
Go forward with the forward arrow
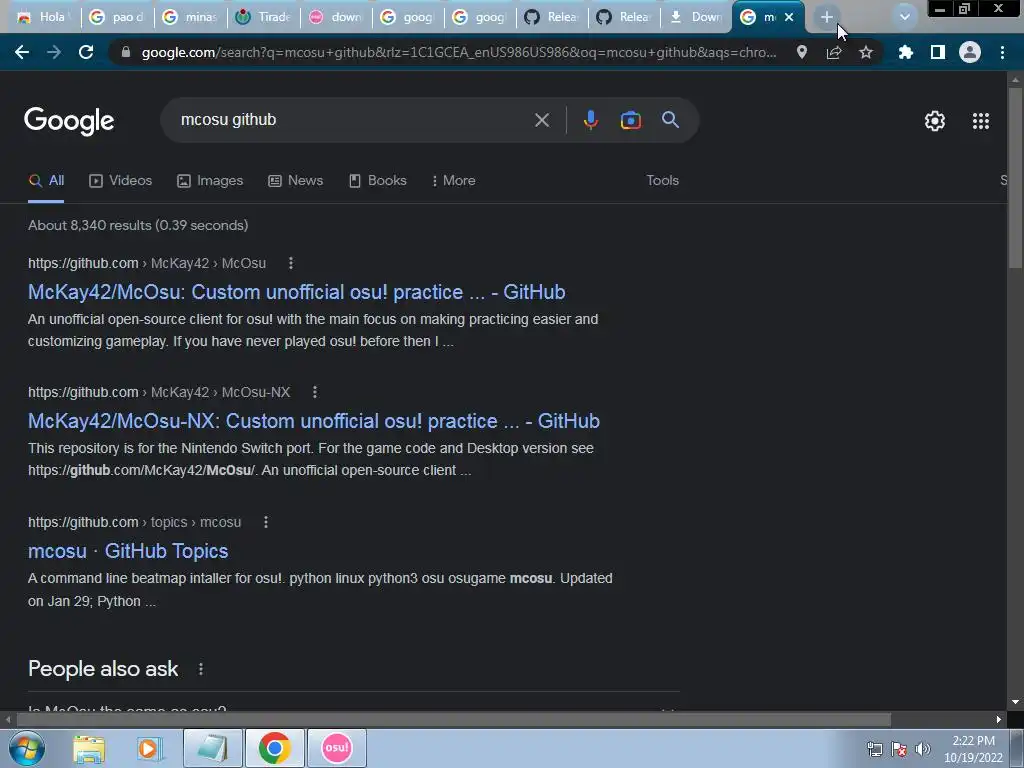coord(54,52)
